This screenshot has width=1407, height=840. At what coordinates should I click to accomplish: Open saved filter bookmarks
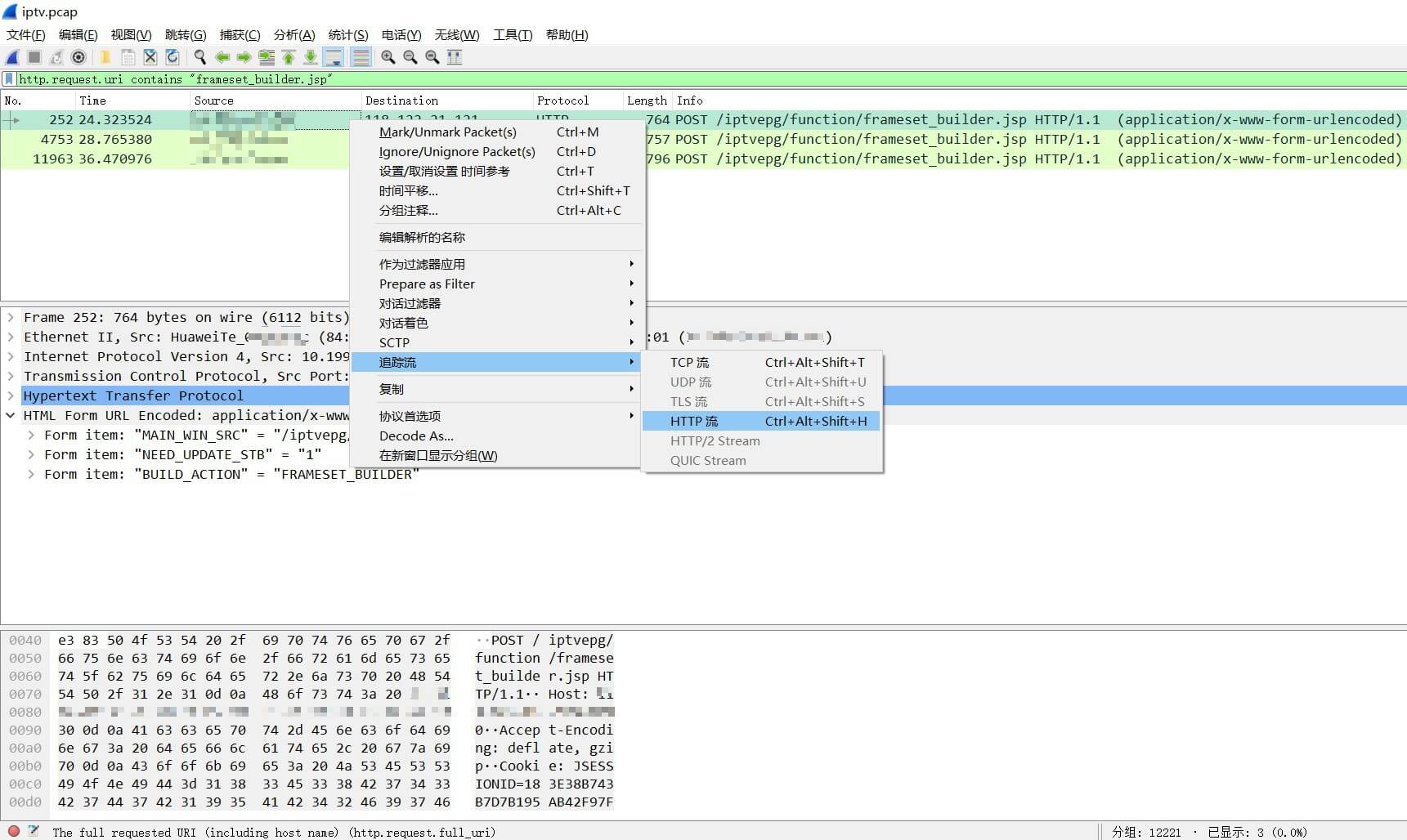coord(8,78)
